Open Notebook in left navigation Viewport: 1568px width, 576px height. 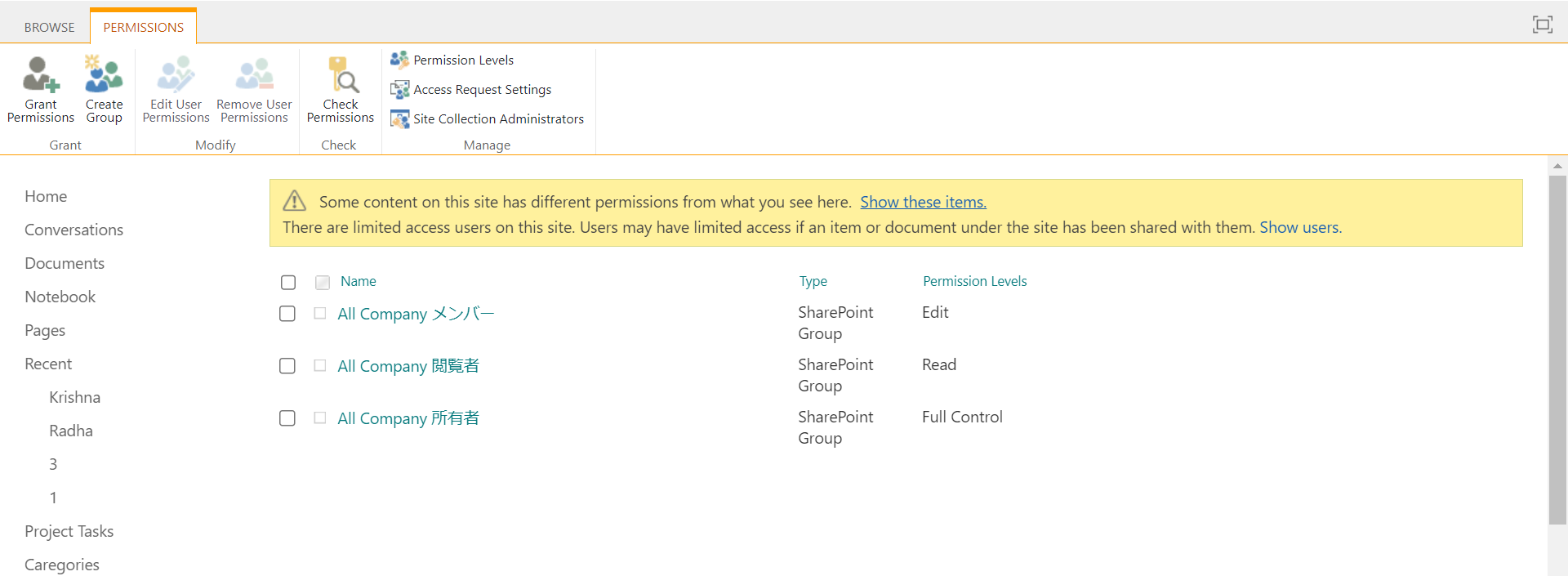tap(60, 297)
